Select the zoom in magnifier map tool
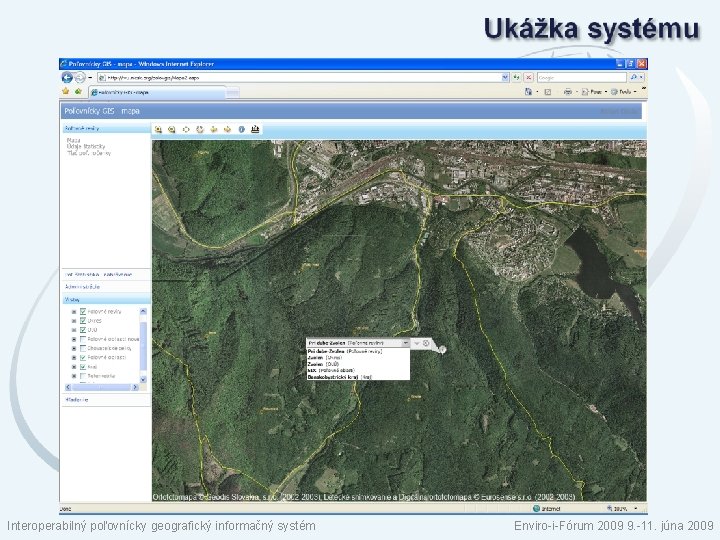Screen dimensions: 720x540 click(x=158, y=129)
